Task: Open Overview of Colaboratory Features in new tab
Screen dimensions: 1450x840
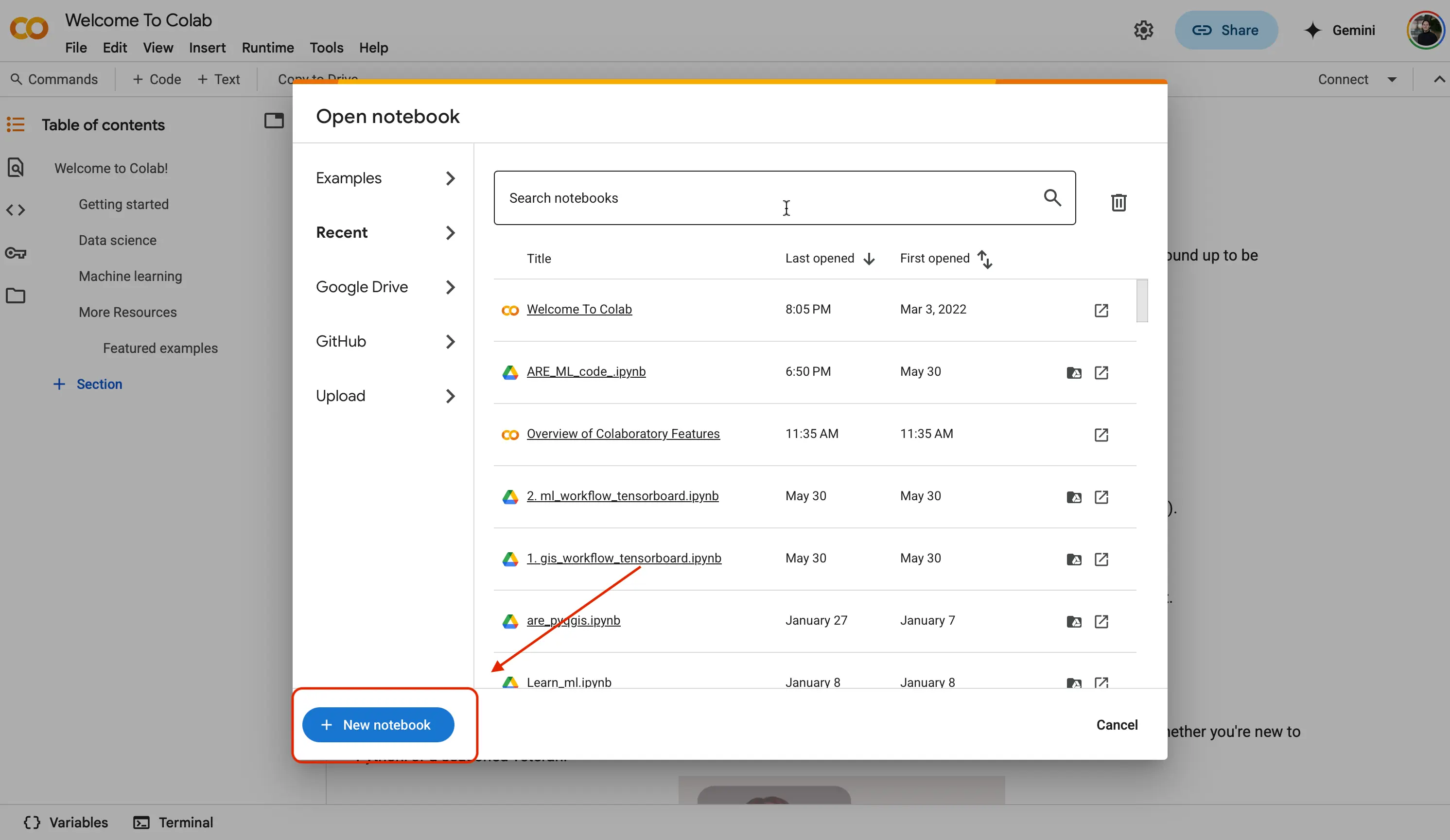Action: click(1101, 435)
